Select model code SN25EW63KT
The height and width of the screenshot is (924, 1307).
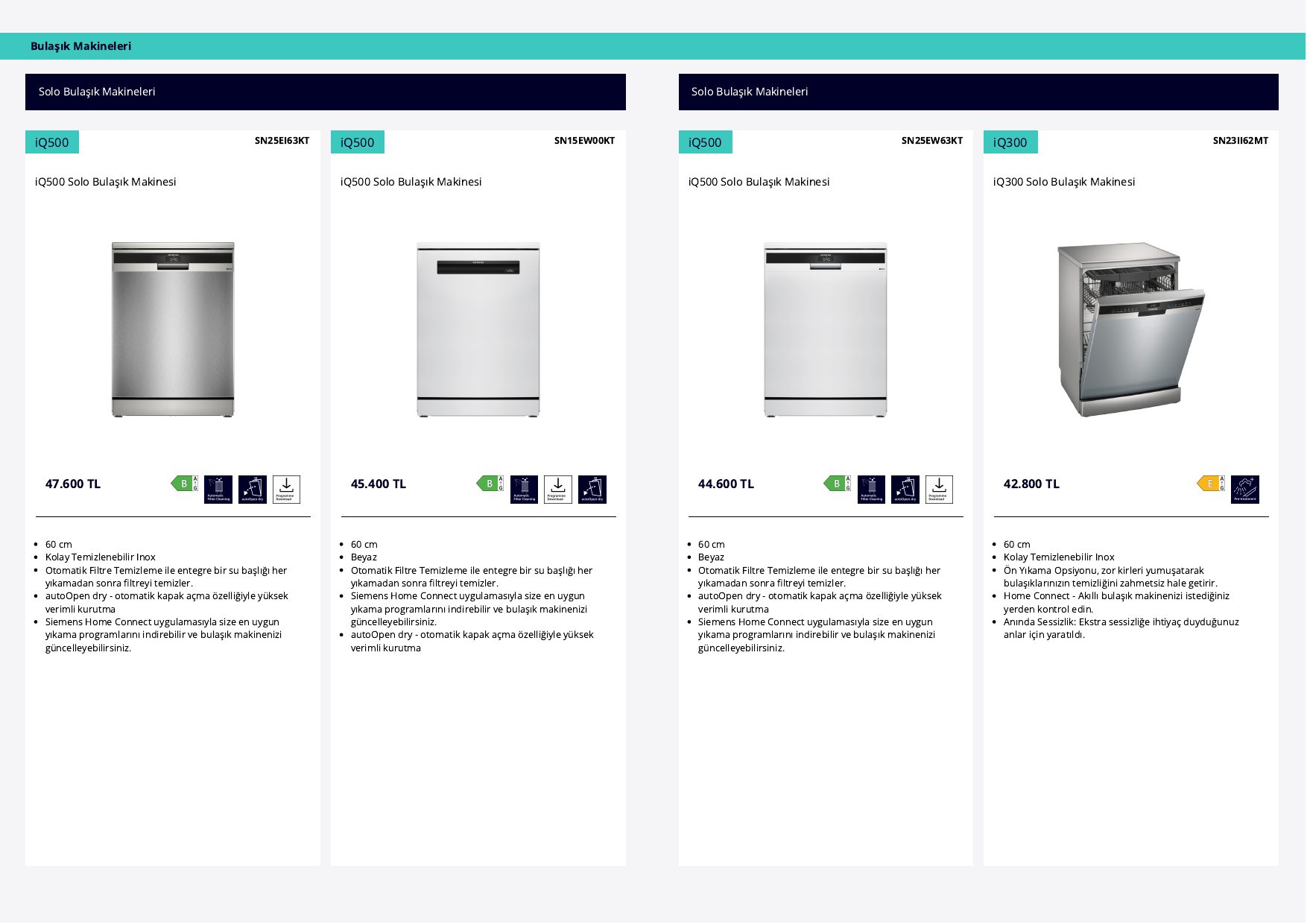(x=932, y=141)
